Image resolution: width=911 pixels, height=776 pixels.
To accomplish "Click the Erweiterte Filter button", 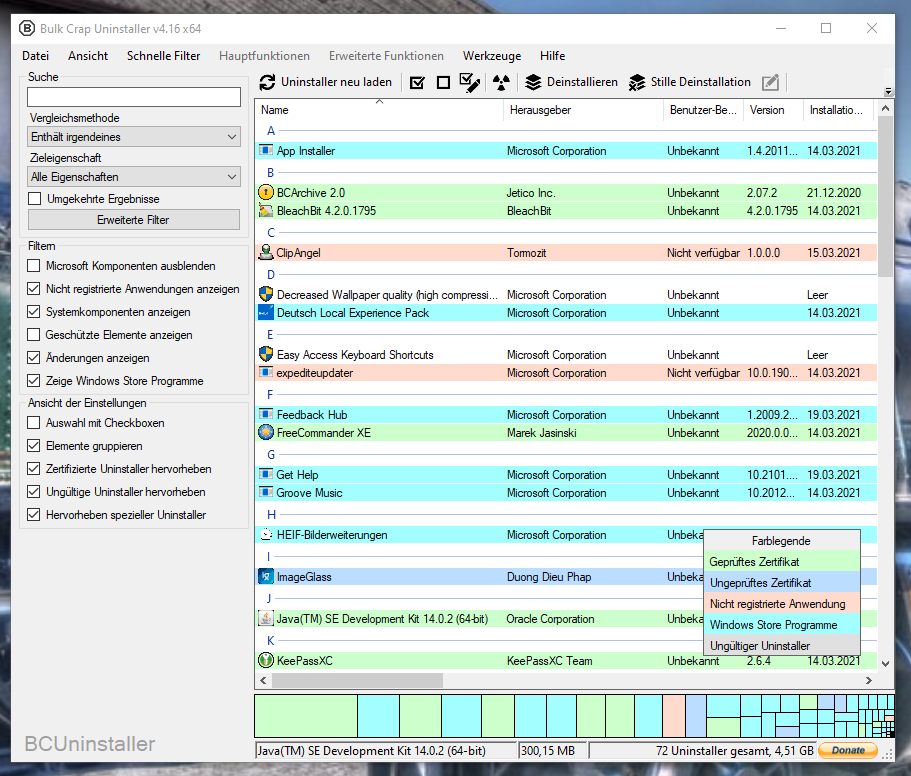I will [x=134, y=220].
